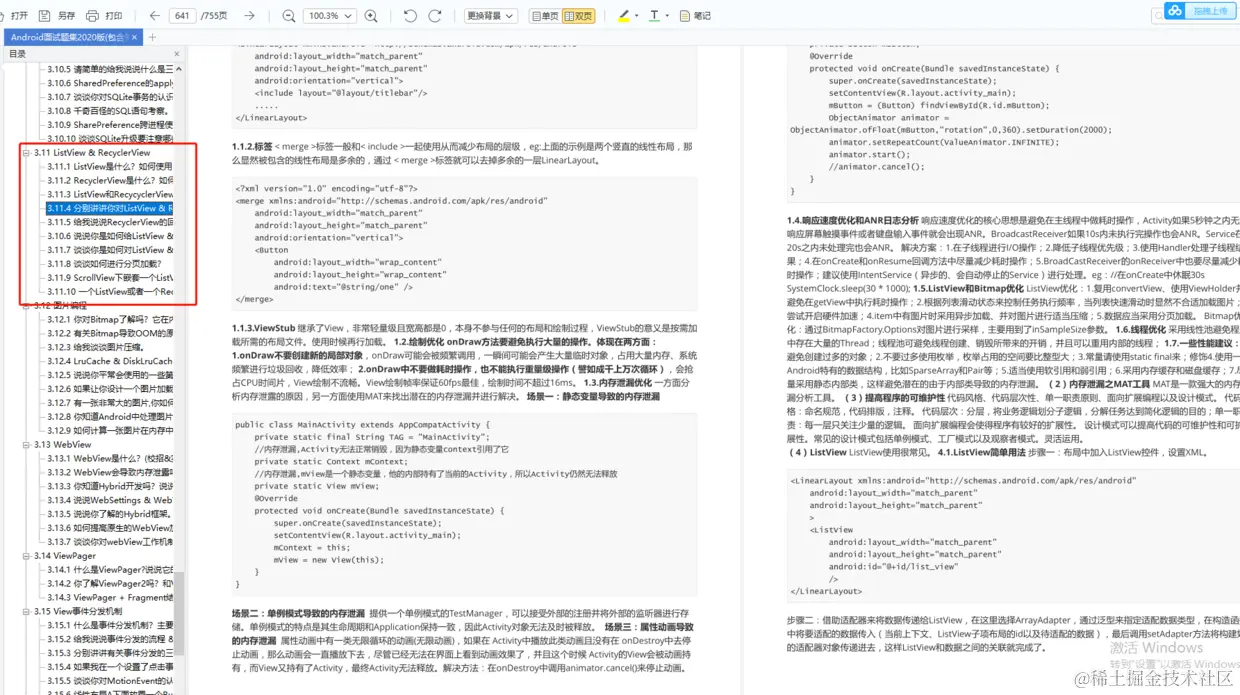Collapse the 3.14 ViewPager node
1240x695 pixels.
27,555
